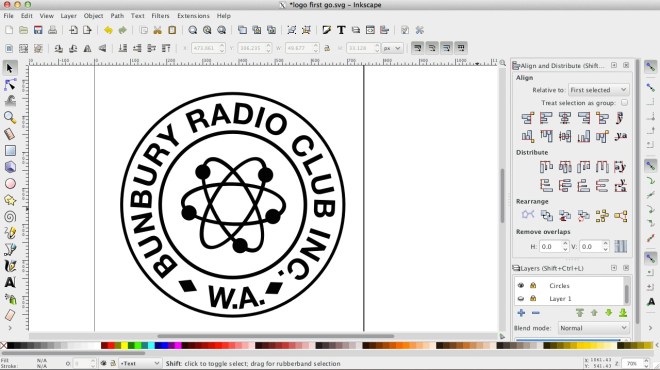Open the px units dropdown
Image resolution: width=660 pixels, height=370 pixels.
coord(392,48)
